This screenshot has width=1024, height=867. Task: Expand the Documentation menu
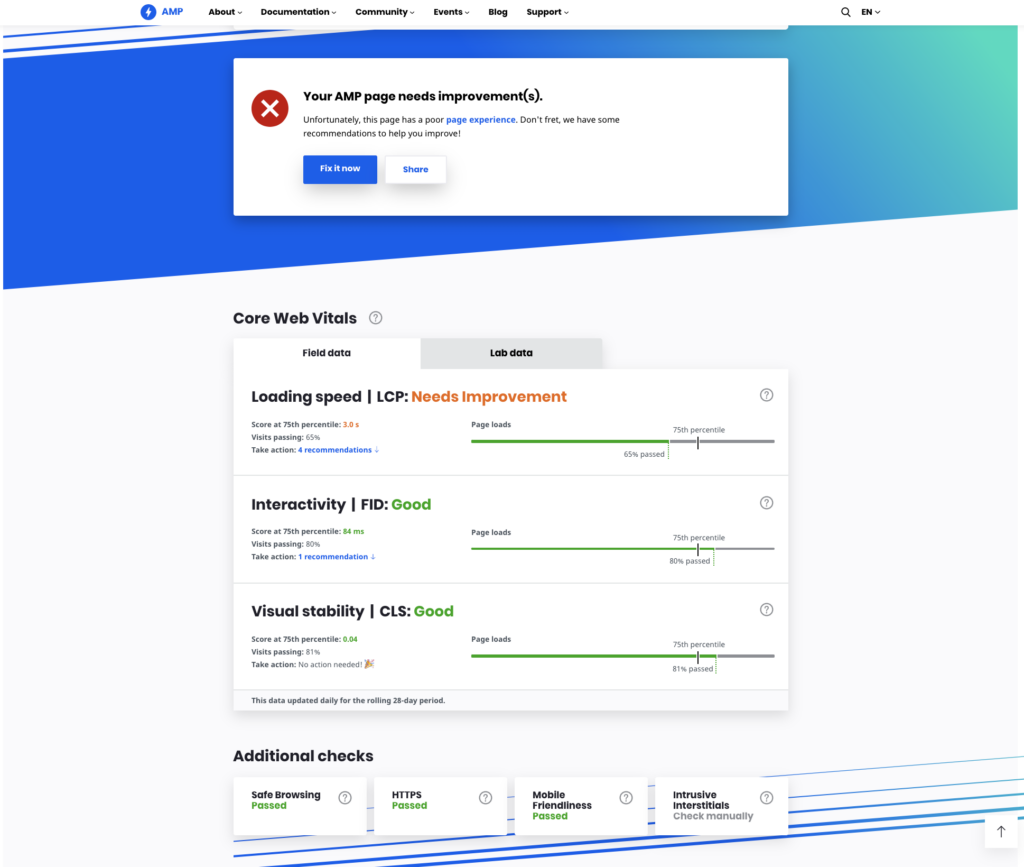pyautogui.click(x=298, y=12)
